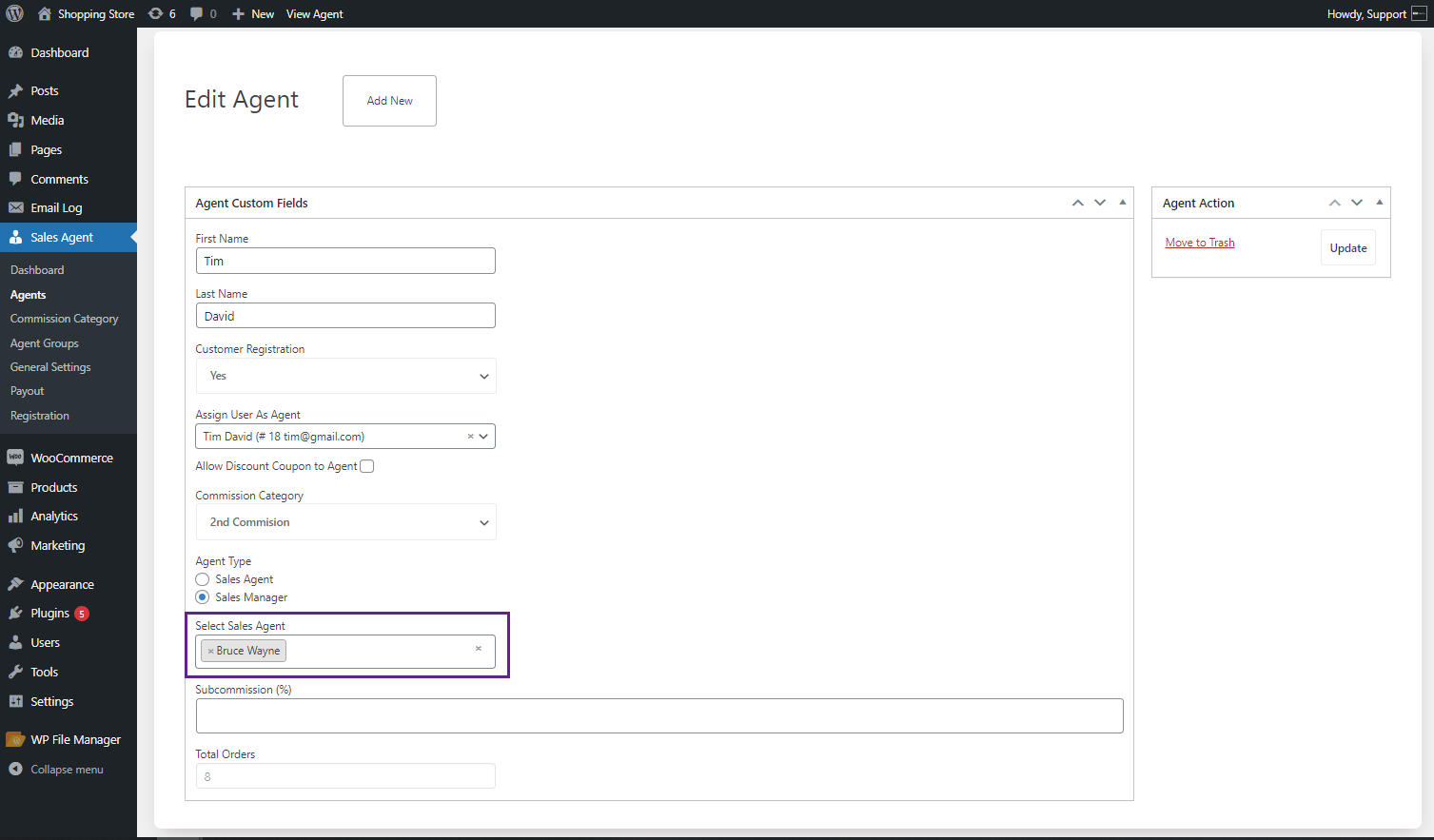Screen dimensions: 1434x840
Task: Click the First Name input field
Action: pyautogui.click(x=346, y=261)
